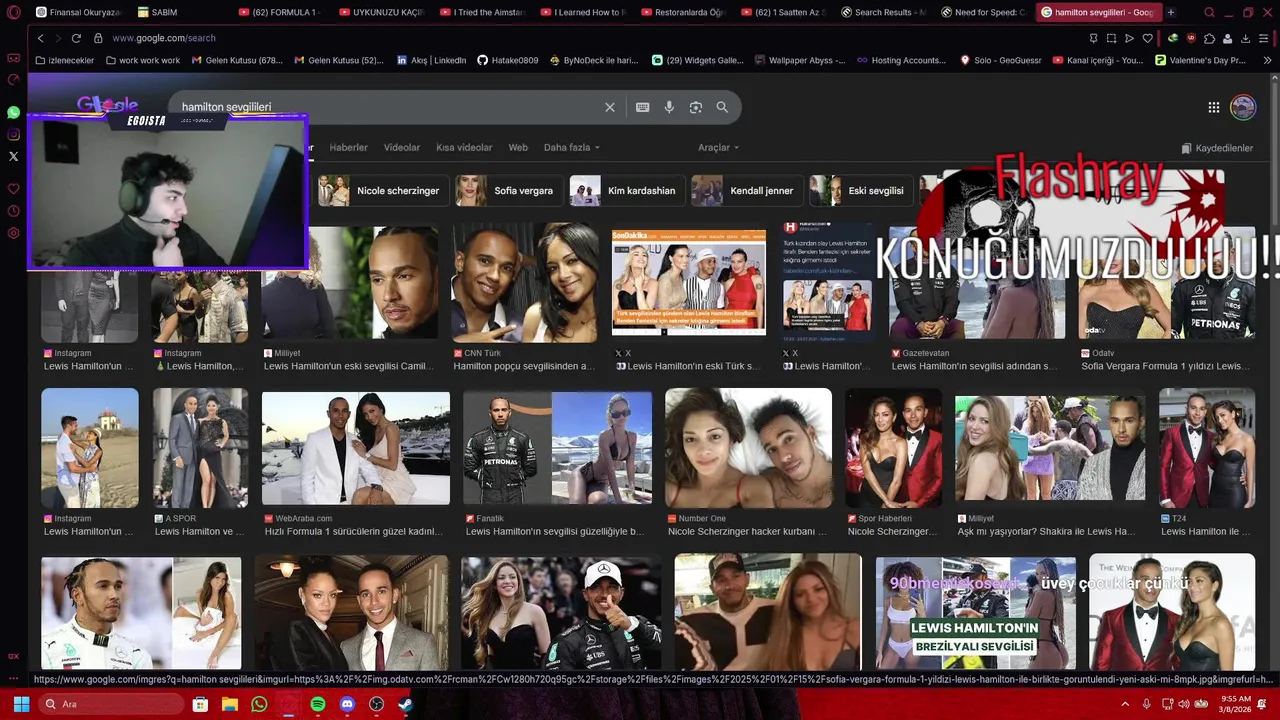Open the extensions puzzle-piece menu
The height and width of the screenshot is (720, 1280).
(x=1209, y=38)
